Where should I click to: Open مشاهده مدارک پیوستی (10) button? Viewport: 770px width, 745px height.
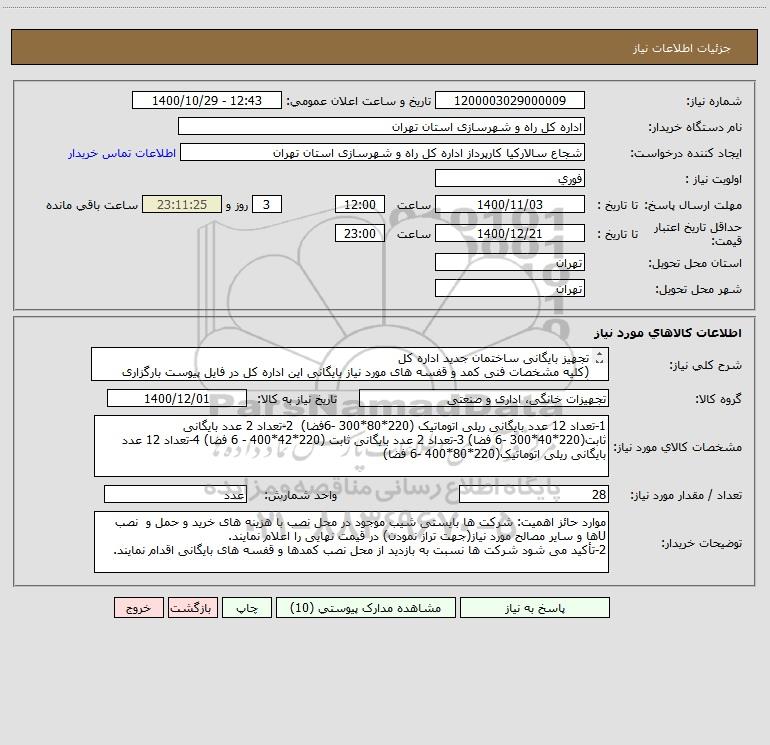[366, 608]
